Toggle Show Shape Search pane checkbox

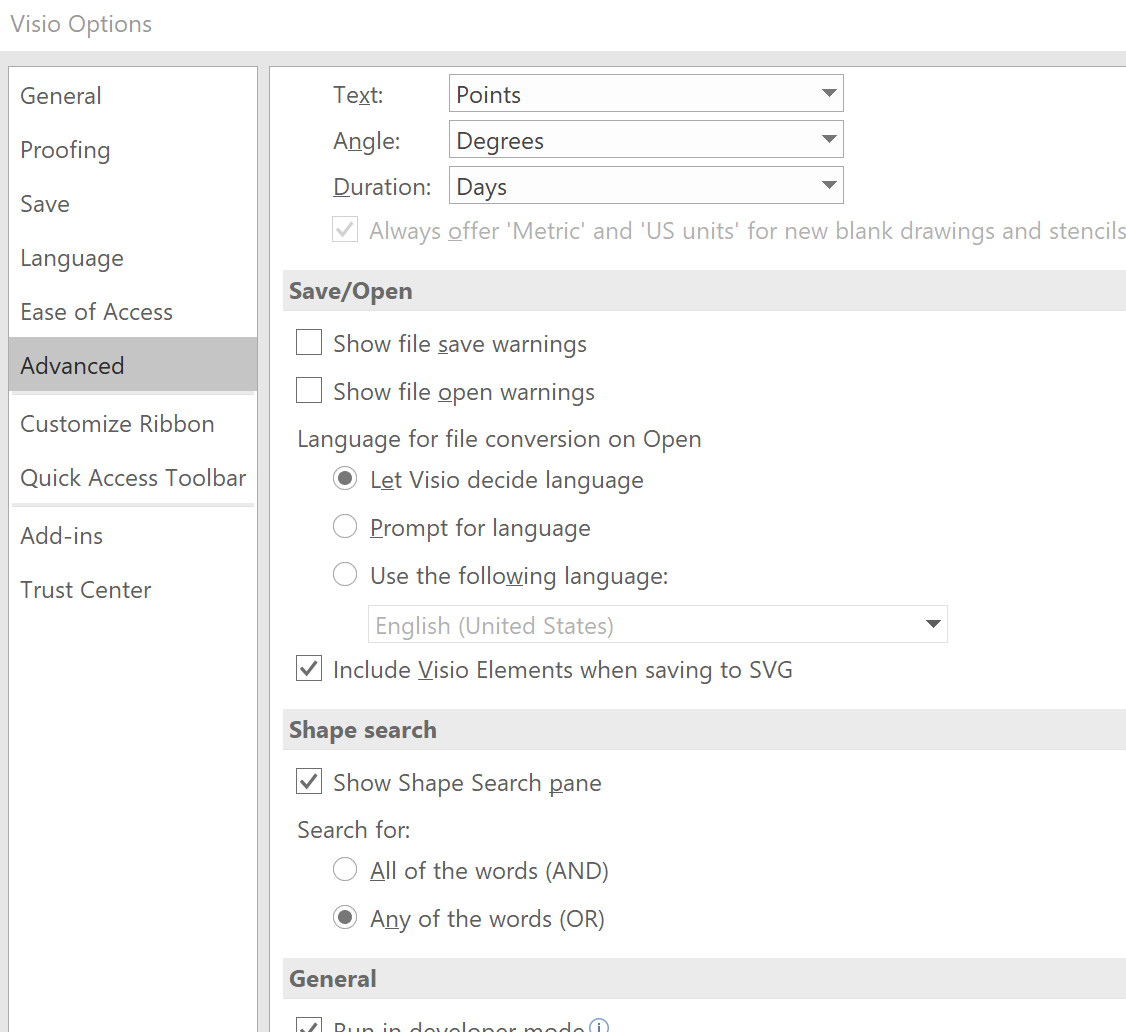point(309,783)
